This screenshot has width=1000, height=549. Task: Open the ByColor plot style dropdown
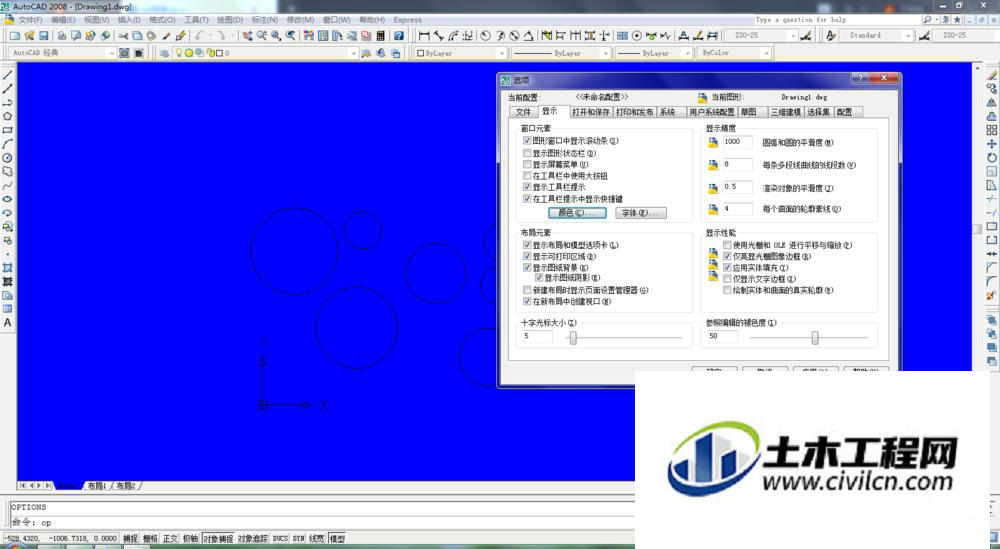[766, 54]
